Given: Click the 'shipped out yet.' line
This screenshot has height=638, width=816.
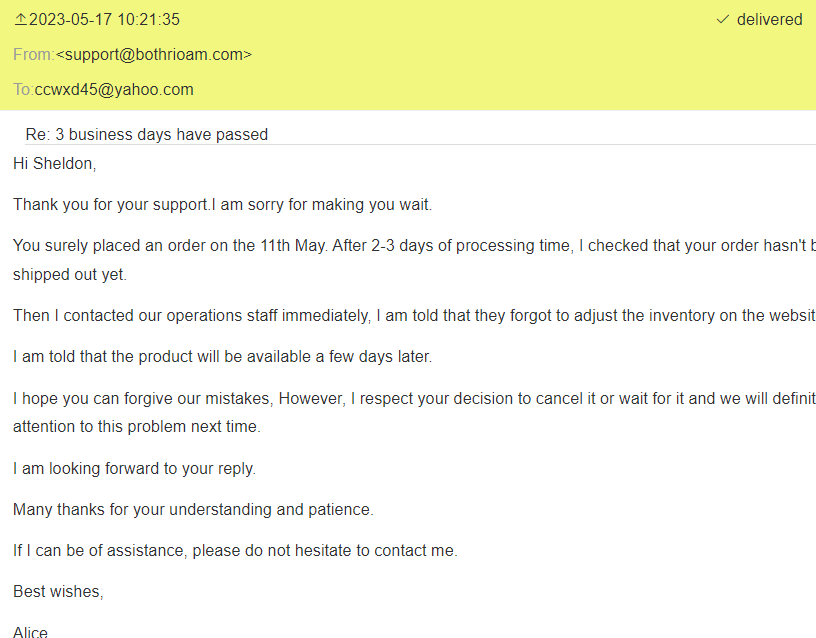Looking at the screenshot, I should pos(70,274).
